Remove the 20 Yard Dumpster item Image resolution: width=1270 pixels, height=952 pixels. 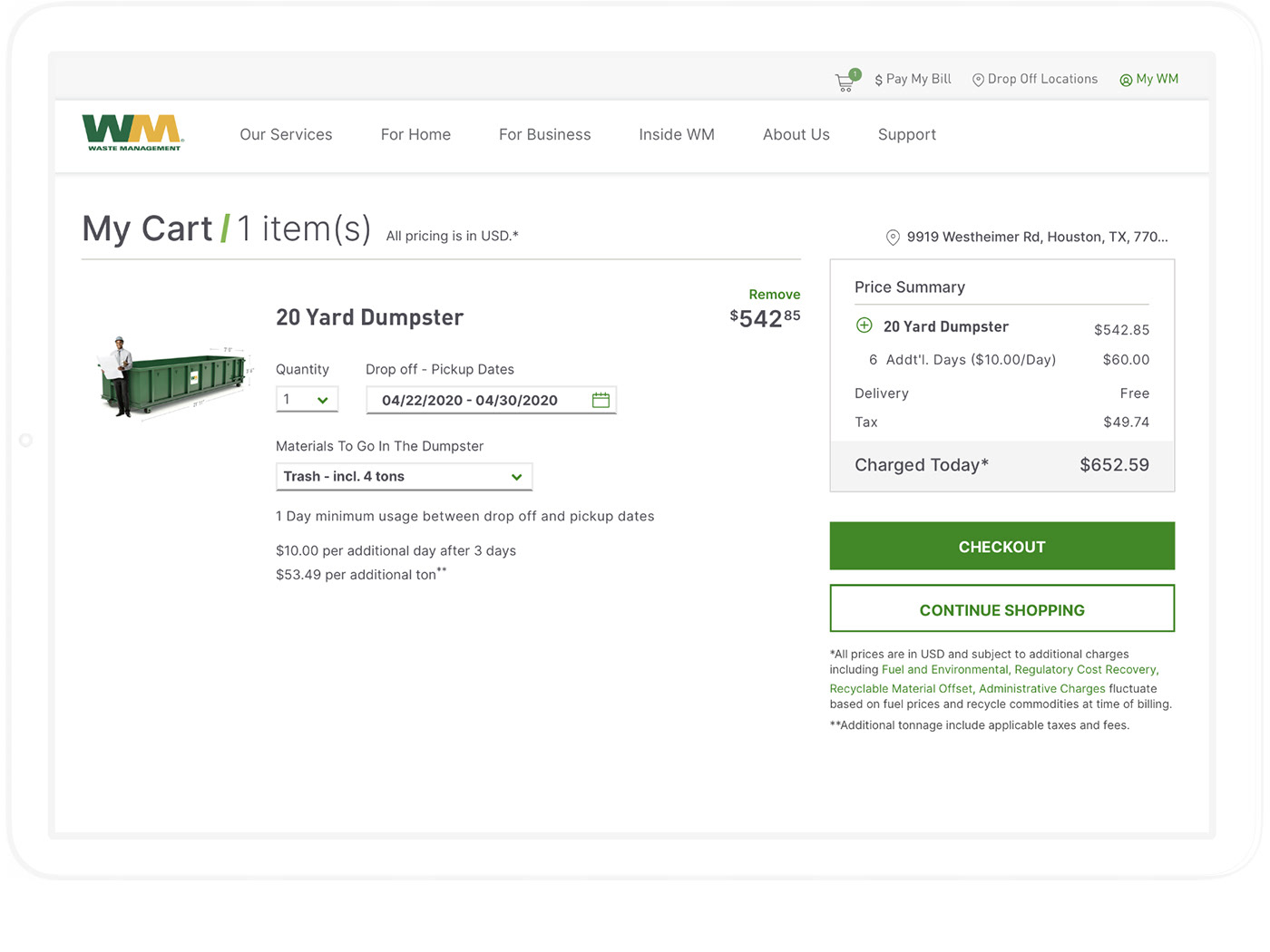coord(774,295)
